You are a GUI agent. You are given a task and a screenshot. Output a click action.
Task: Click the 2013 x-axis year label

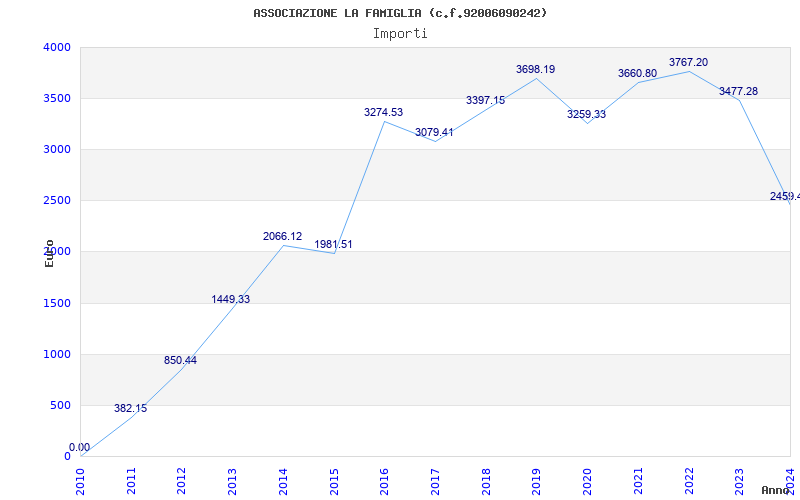(233, 481)
